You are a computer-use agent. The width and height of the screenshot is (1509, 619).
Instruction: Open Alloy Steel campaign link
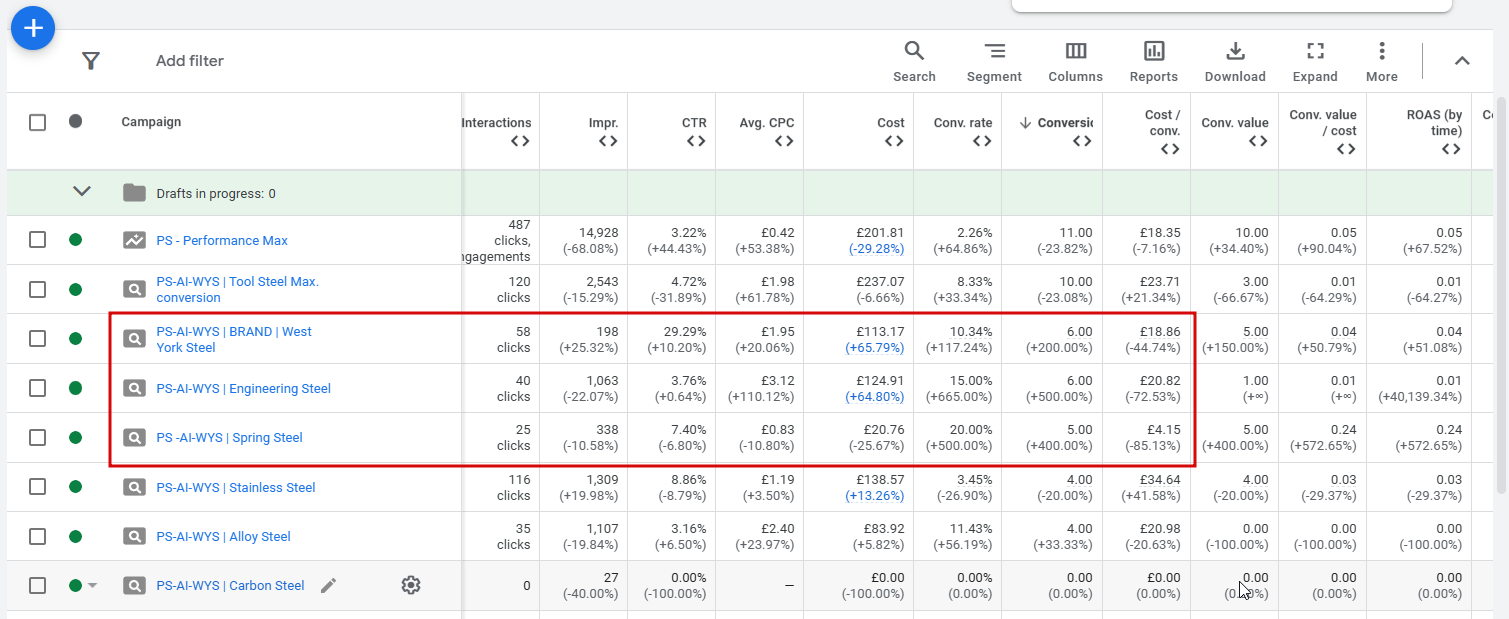coord(223,537)
